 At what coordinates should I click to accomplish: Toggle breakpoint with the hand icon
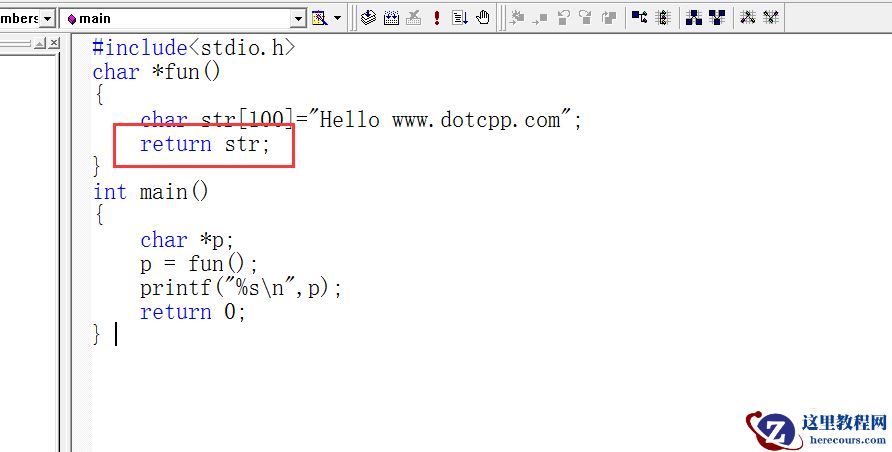point(483,18)
